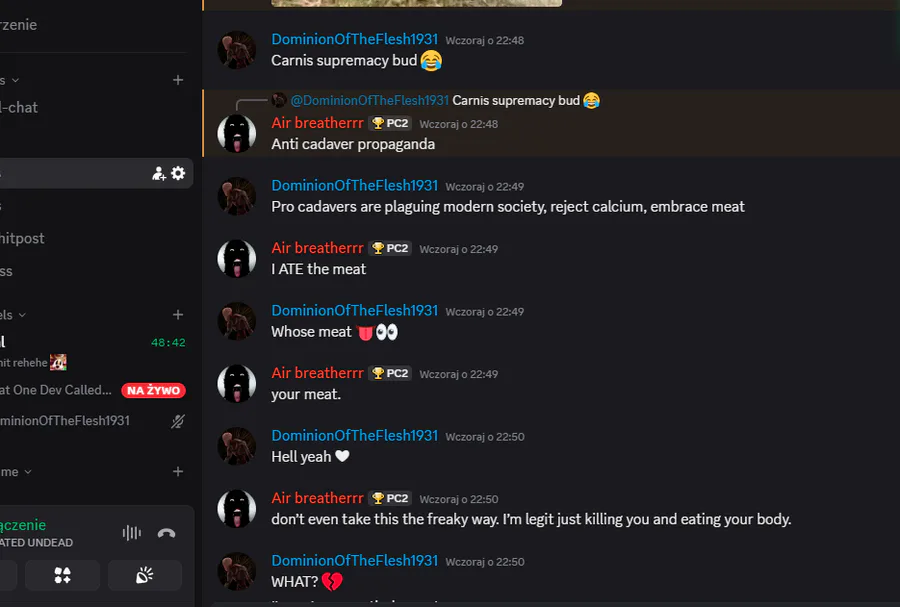Toggle noise suppression waveform icon
Screen dimensions: 900x607
131,533
